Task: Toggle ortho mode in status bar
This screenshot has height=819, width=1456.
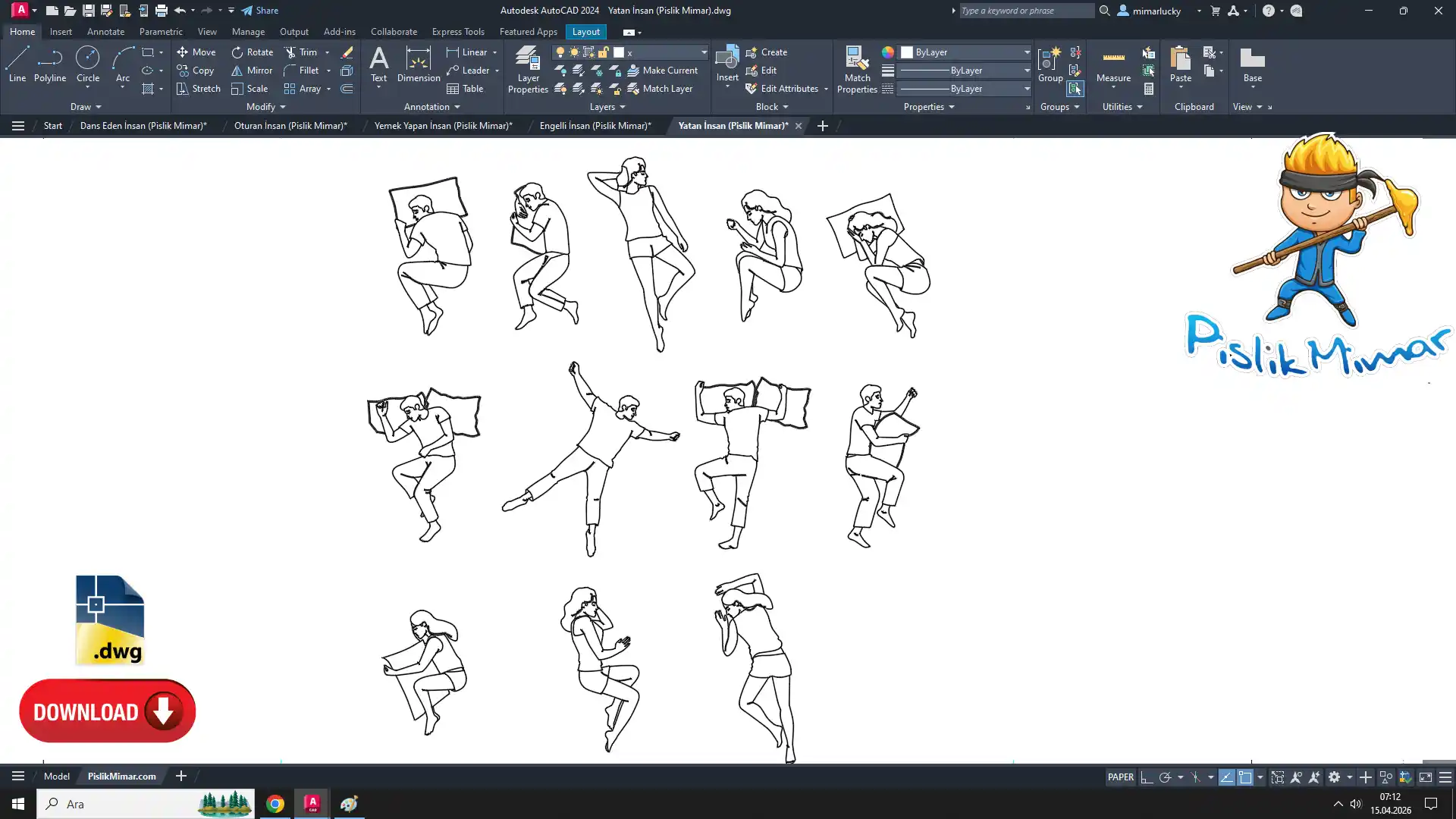Action: coord(1147,777)
